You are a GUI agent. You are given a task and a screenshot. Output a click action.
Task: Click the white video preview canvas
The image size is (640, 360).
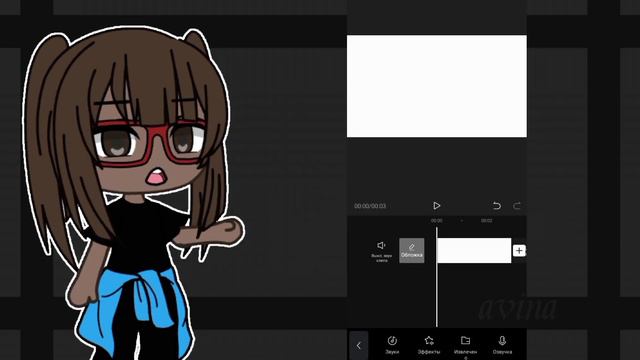pos(437,86)
